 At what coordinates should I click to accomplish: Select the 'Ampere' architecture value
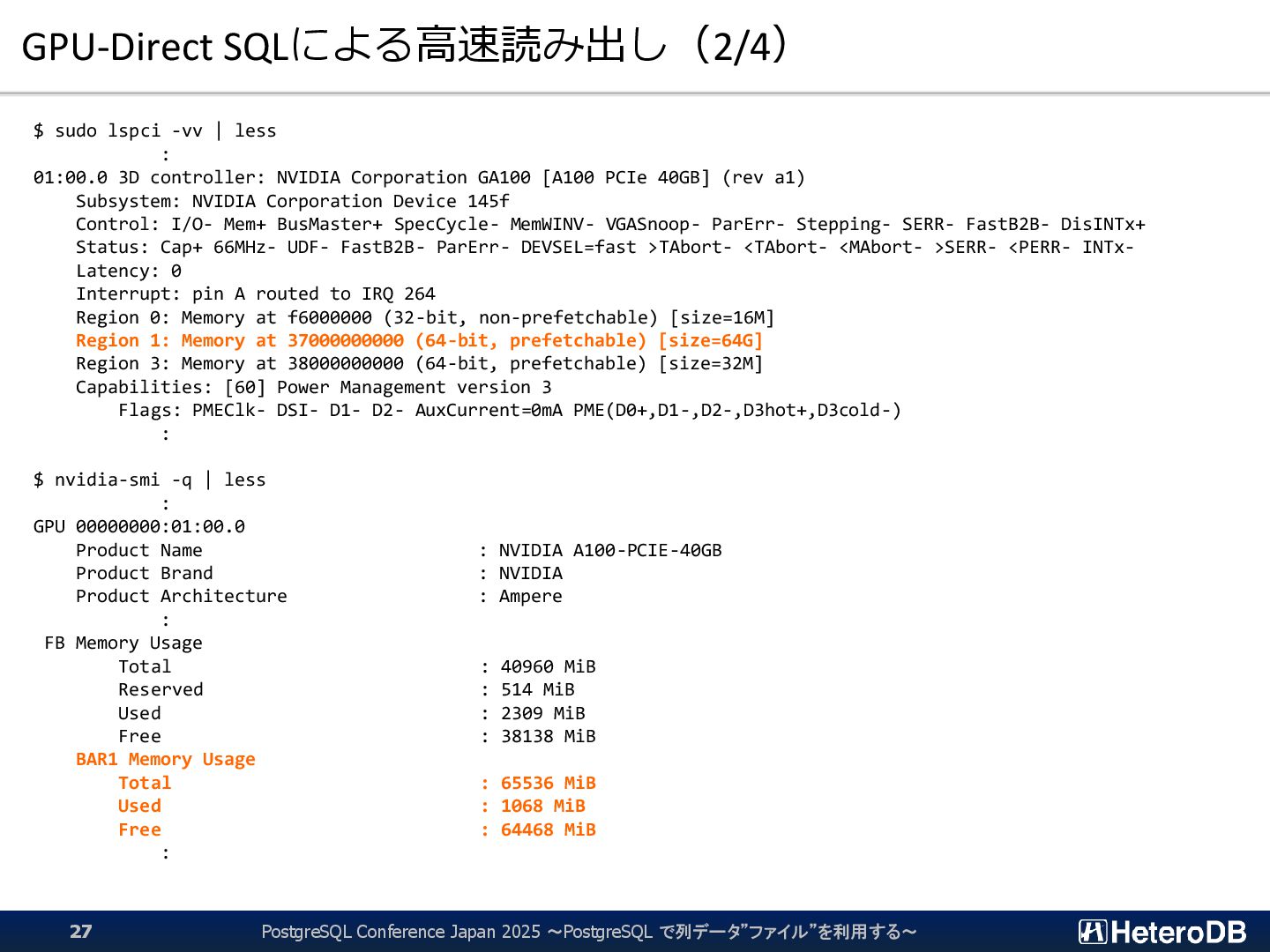point(531,596)
